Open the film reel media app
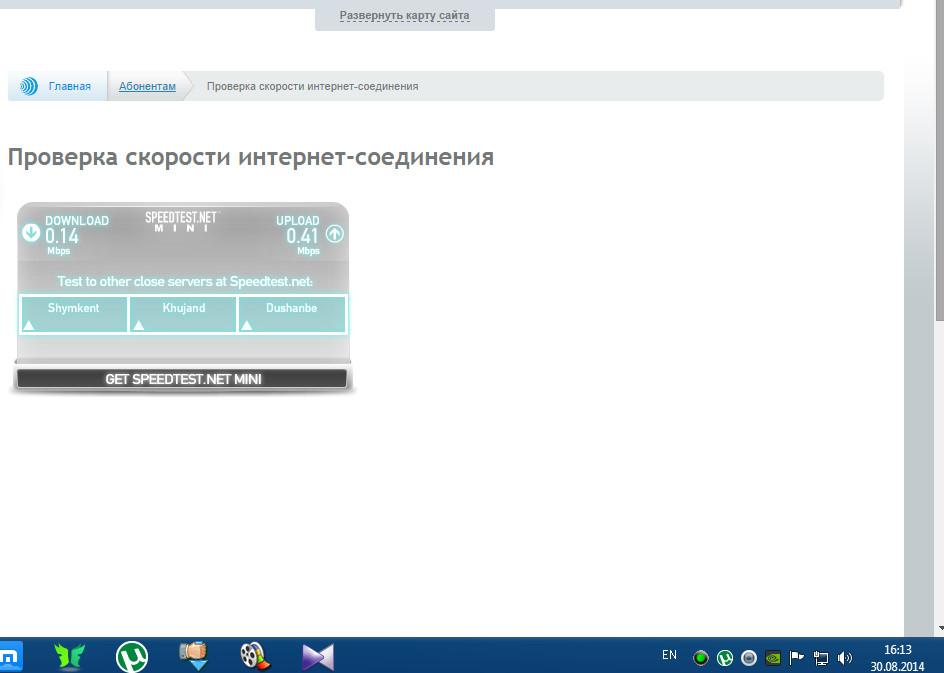 coord(255,656)
